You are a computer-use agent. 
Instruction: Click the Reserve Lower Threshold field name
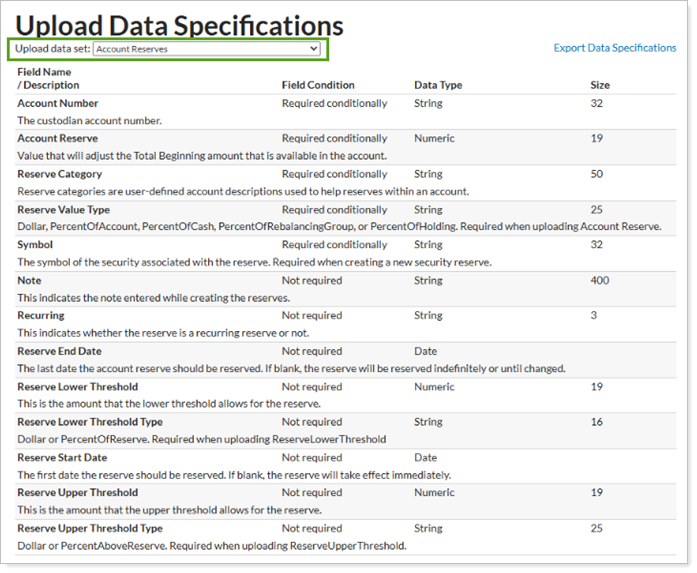point(78,387)
